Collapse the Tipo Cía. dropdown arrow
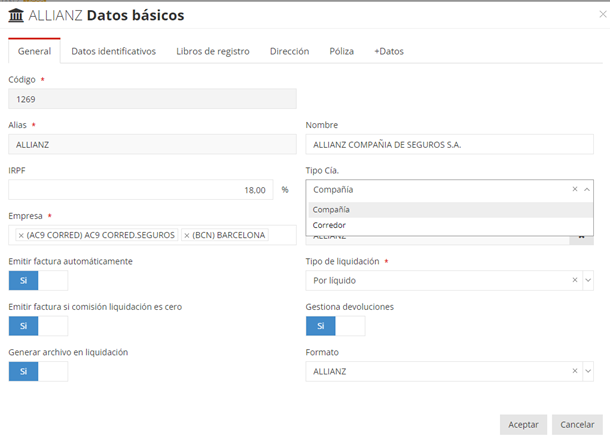Screen dimensions: 610x442 [x=587, y=189]
